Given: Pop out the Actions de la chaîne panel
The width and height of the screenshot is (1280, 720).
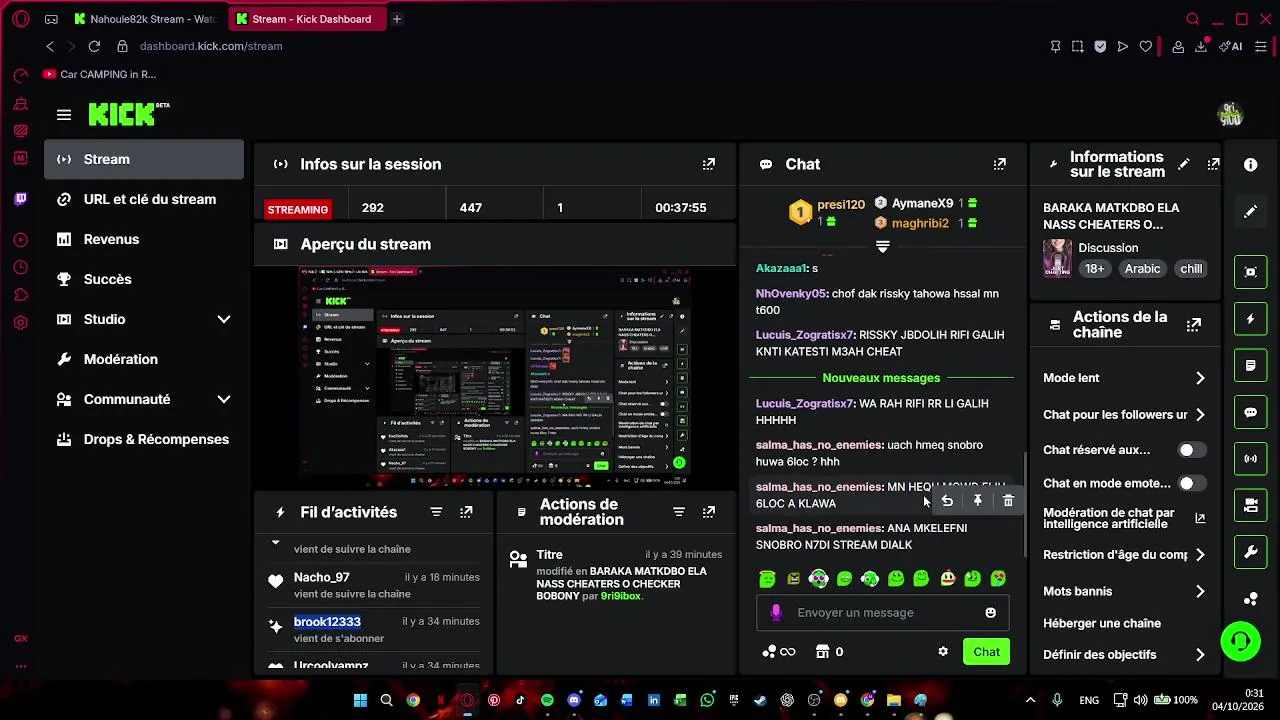Looking at the screenshot, I should 1194,325.
